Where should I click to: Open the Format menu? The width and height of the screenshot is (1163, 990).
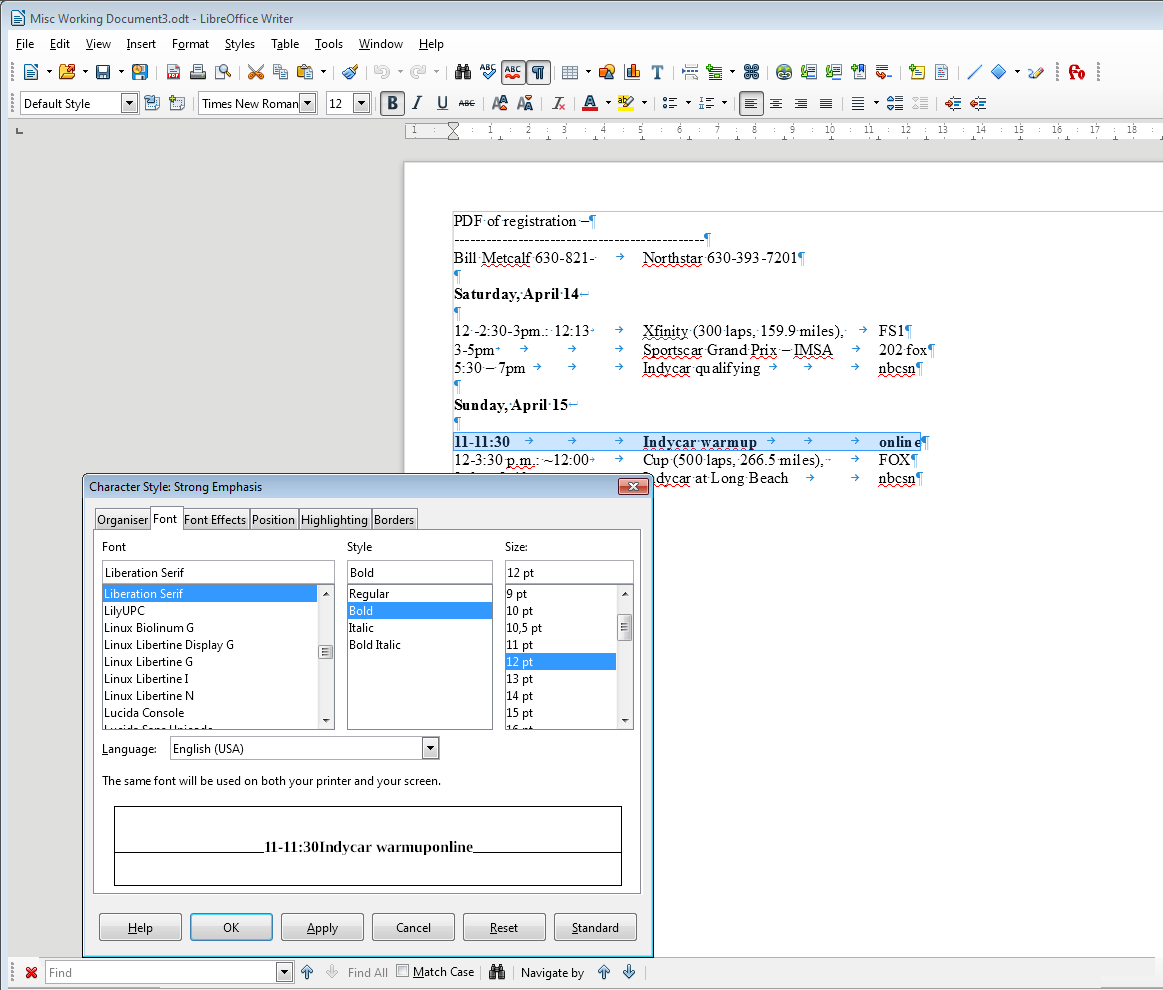point(190,44)
